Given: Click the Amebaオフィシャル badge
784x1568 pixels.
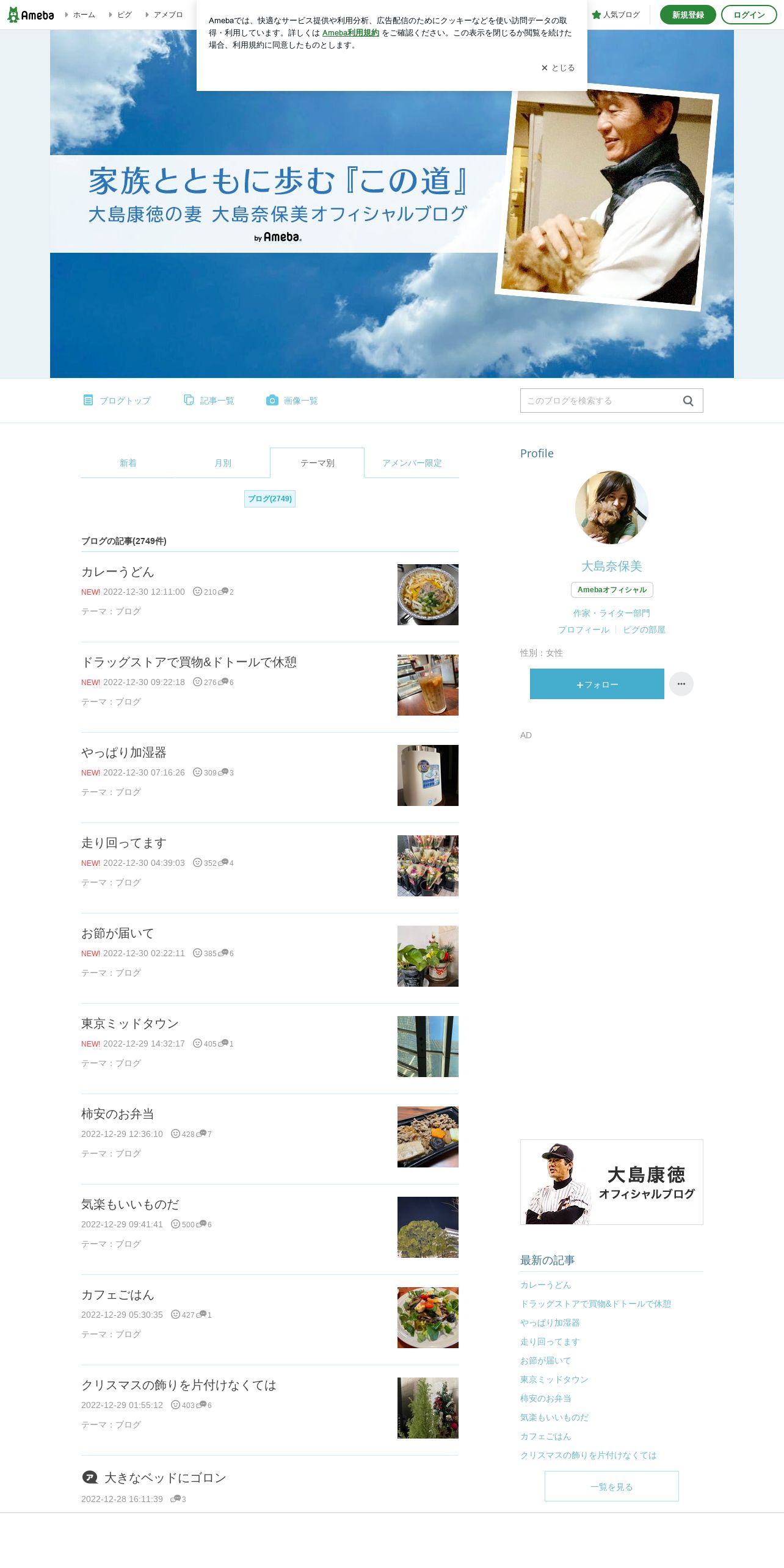Looking at the screenshot, I should point(612,590).
